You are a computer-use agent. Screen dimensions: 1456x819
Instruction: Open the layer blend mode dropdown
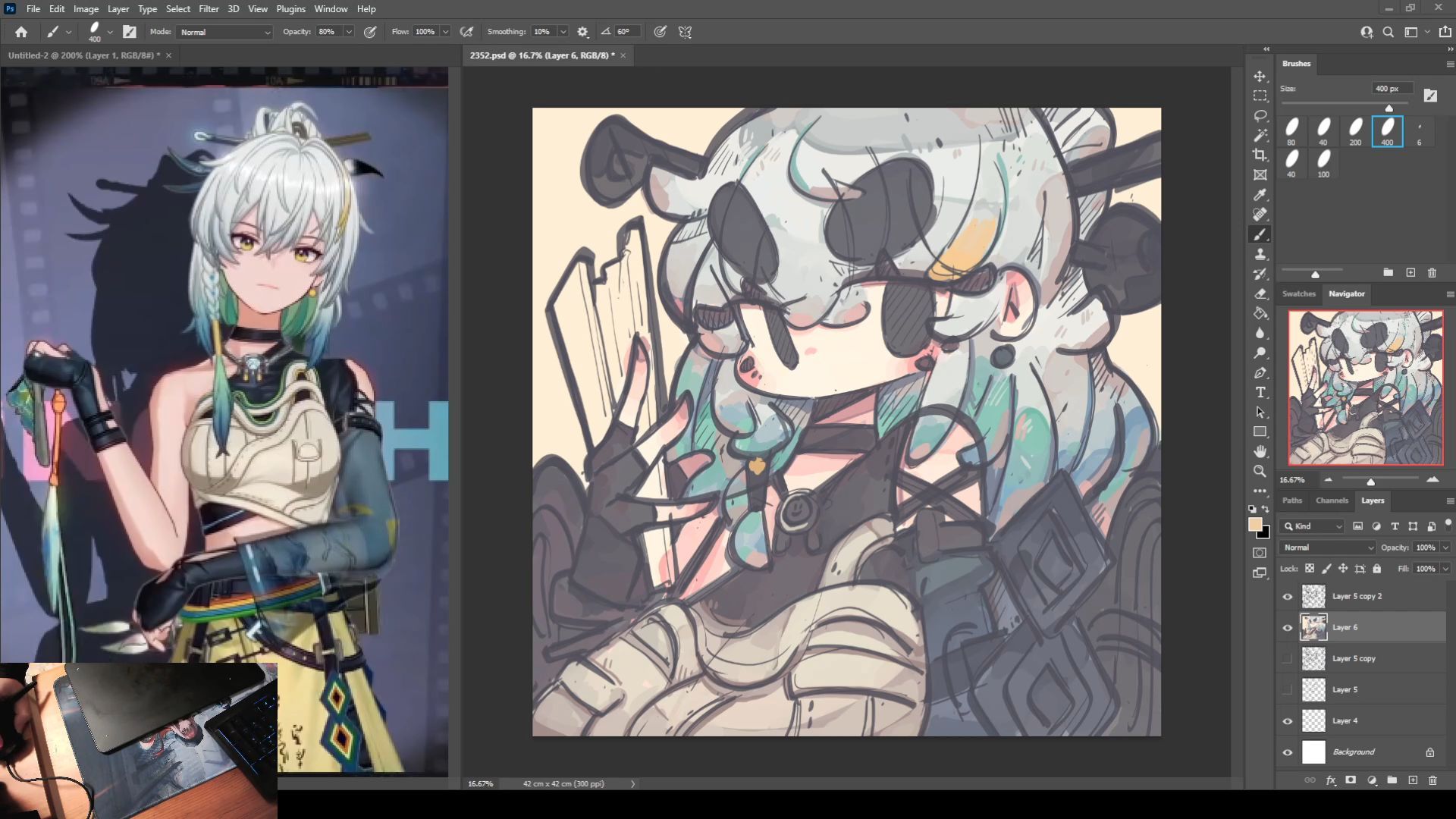[x=1327, y=548]
